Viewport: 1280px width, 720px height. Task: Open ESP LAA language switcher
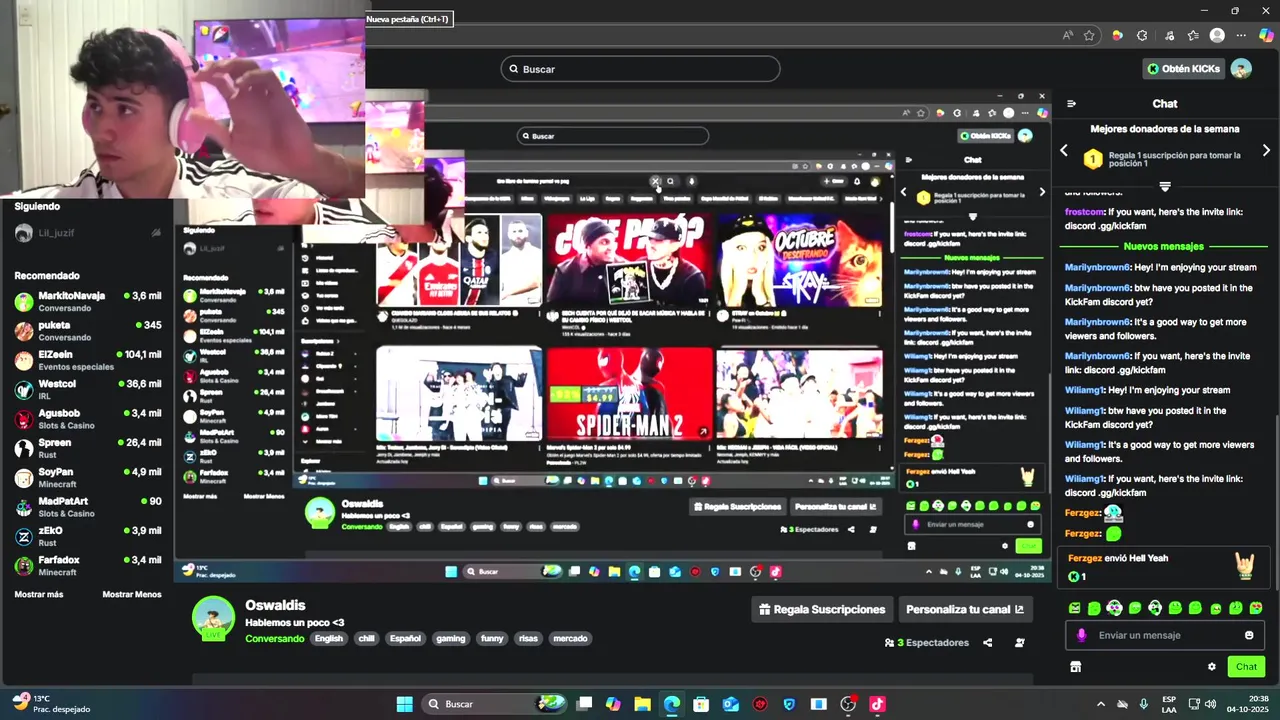pos(1169,704)
